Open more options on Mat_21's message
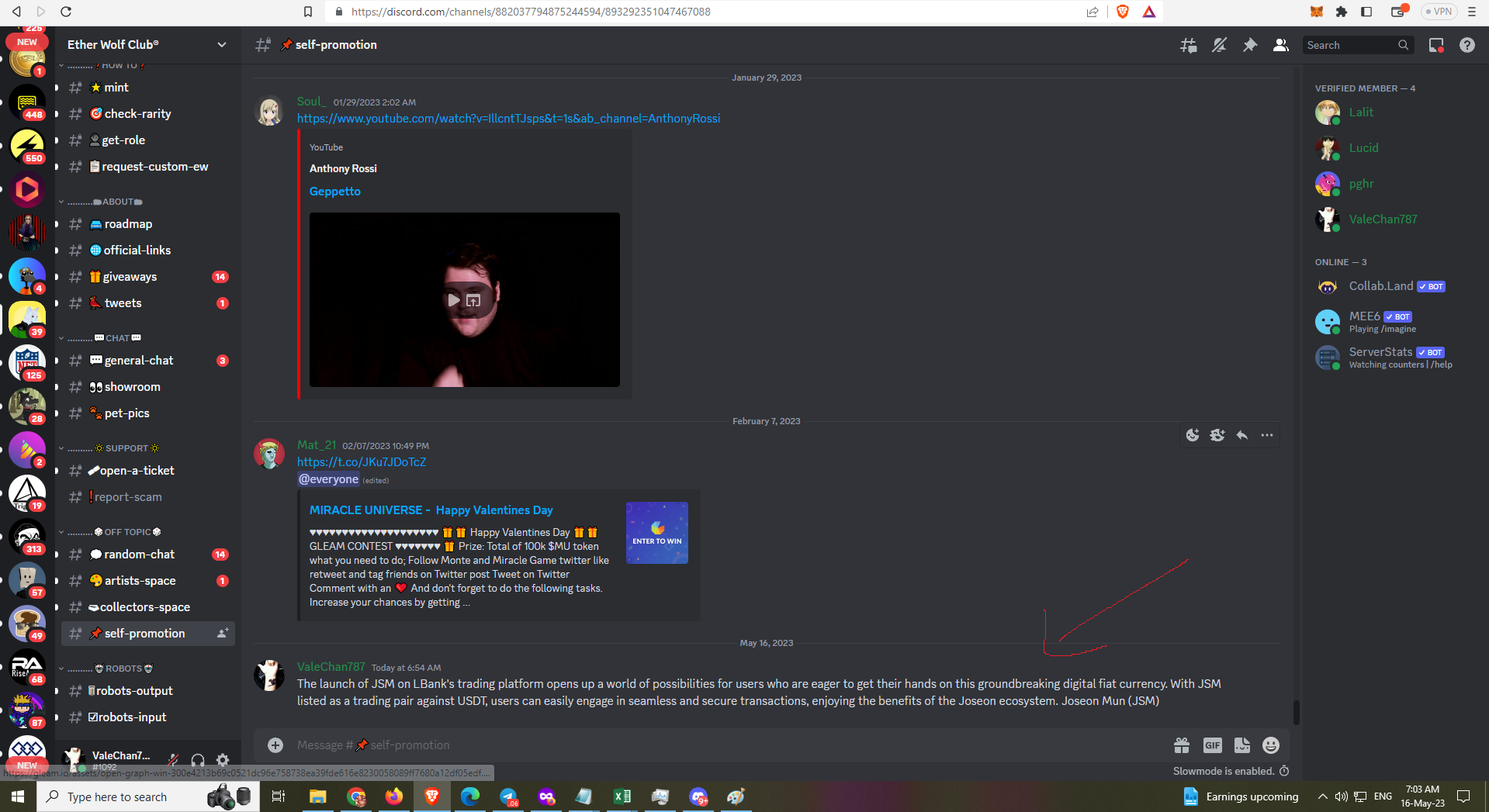Image resolution: width=1489 pixels, height=812 pixels. pyautogui.click(x=1267, y=435)
